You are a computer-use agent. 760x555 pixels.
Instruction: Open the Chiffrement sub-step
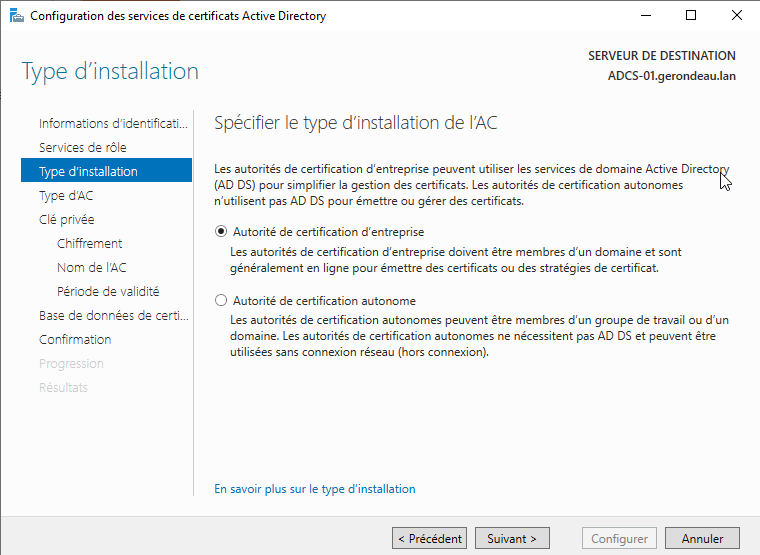(x=90, y=244)
